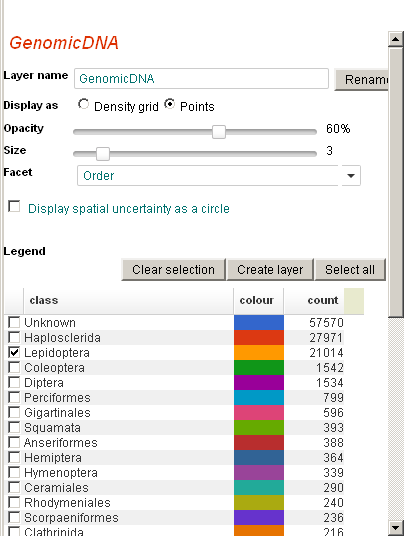Select the Points radio button
This screenshot has height=536, width=404.
[170, 104]
